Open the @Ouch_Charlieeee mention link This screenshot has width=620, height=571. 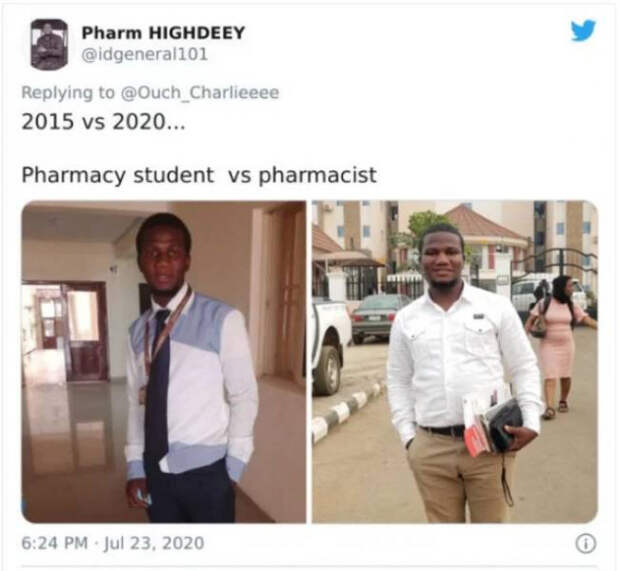coord(199,93)
